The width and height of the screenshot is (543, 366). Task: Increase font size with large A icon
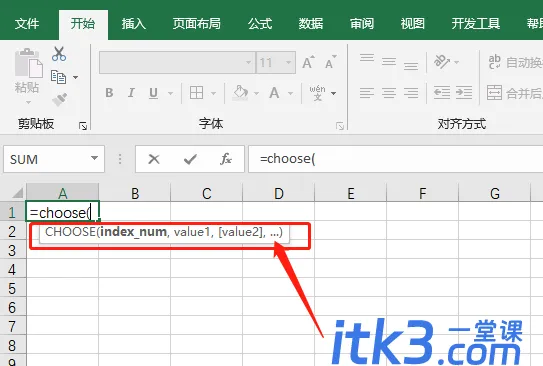click(x=308, y=62)
